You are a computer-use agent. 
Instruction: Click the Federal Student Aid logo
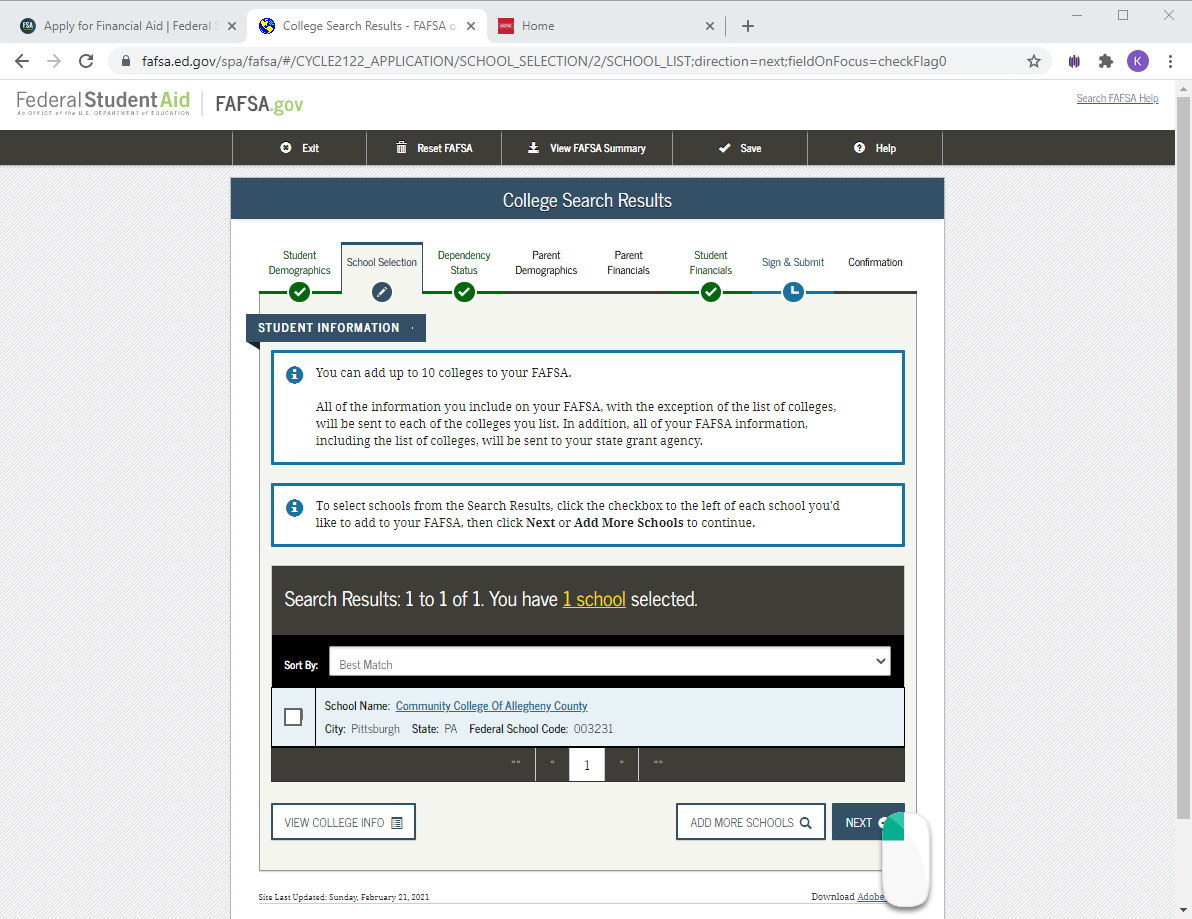[103, 103]
